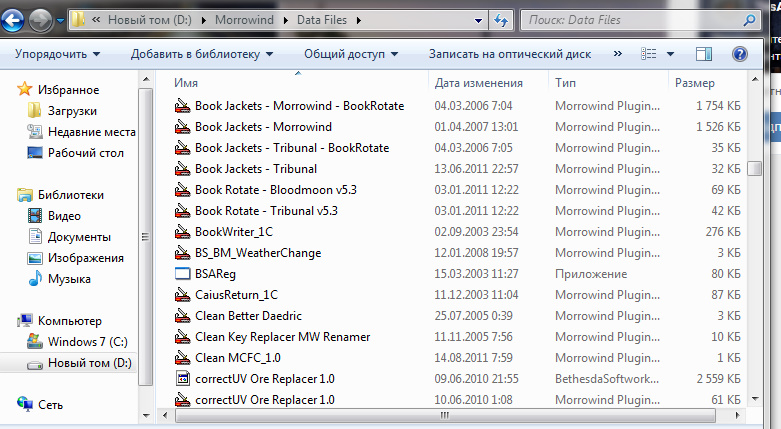Open 'Рабочий стол' in the navigation pane
The width and height of the screenshot is (781, 429).
[86, 152]
